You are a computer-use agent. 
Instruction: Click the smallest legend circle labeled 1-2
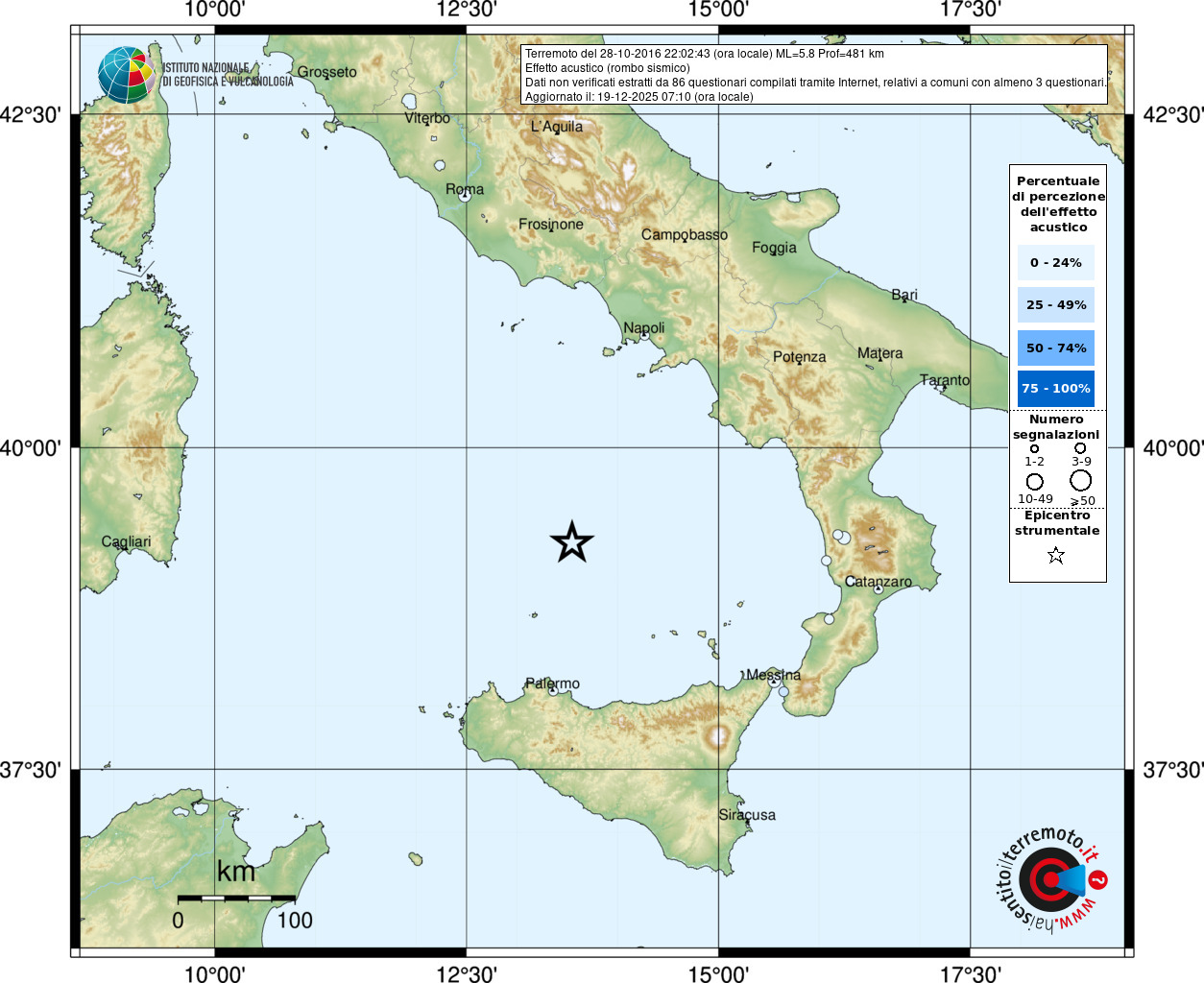(x=1034, y=448)
